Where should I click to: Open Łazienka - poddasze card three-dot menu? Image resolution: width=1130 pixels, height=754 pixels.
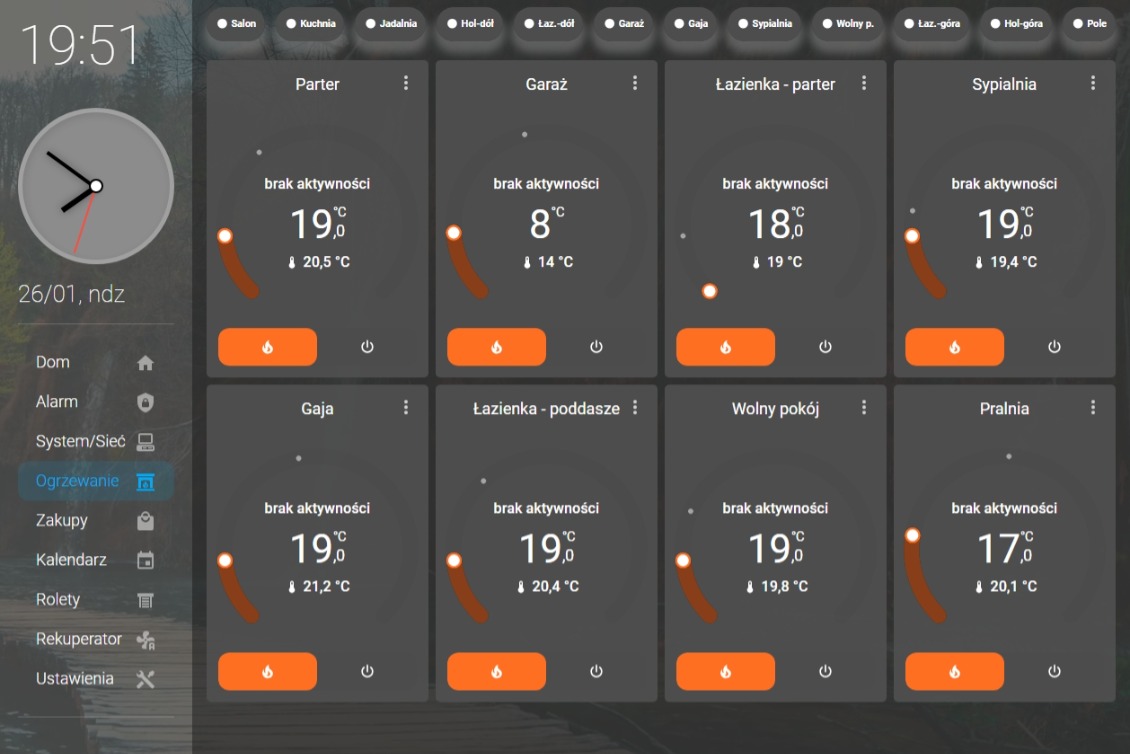635,408
